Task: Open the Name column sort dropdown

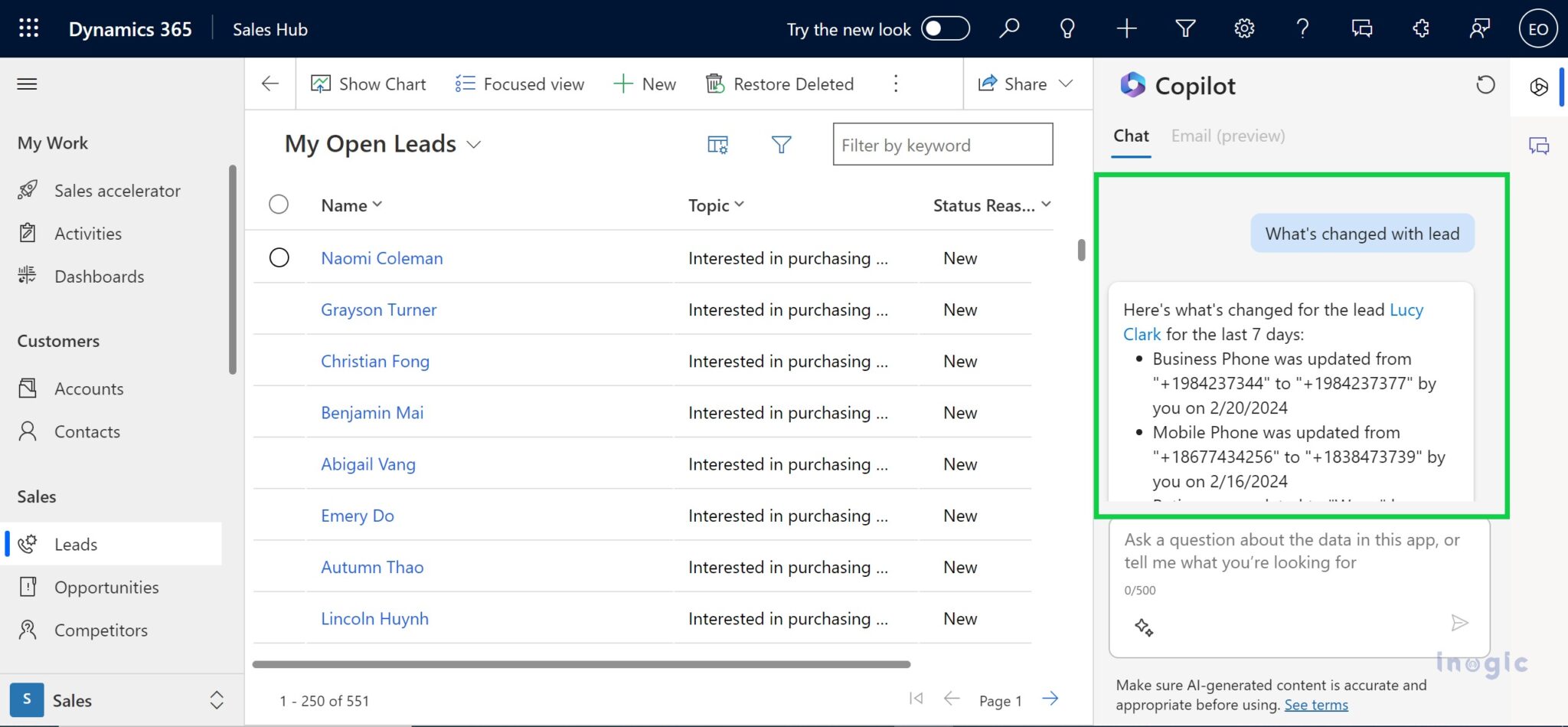Action: click(376, 205)
